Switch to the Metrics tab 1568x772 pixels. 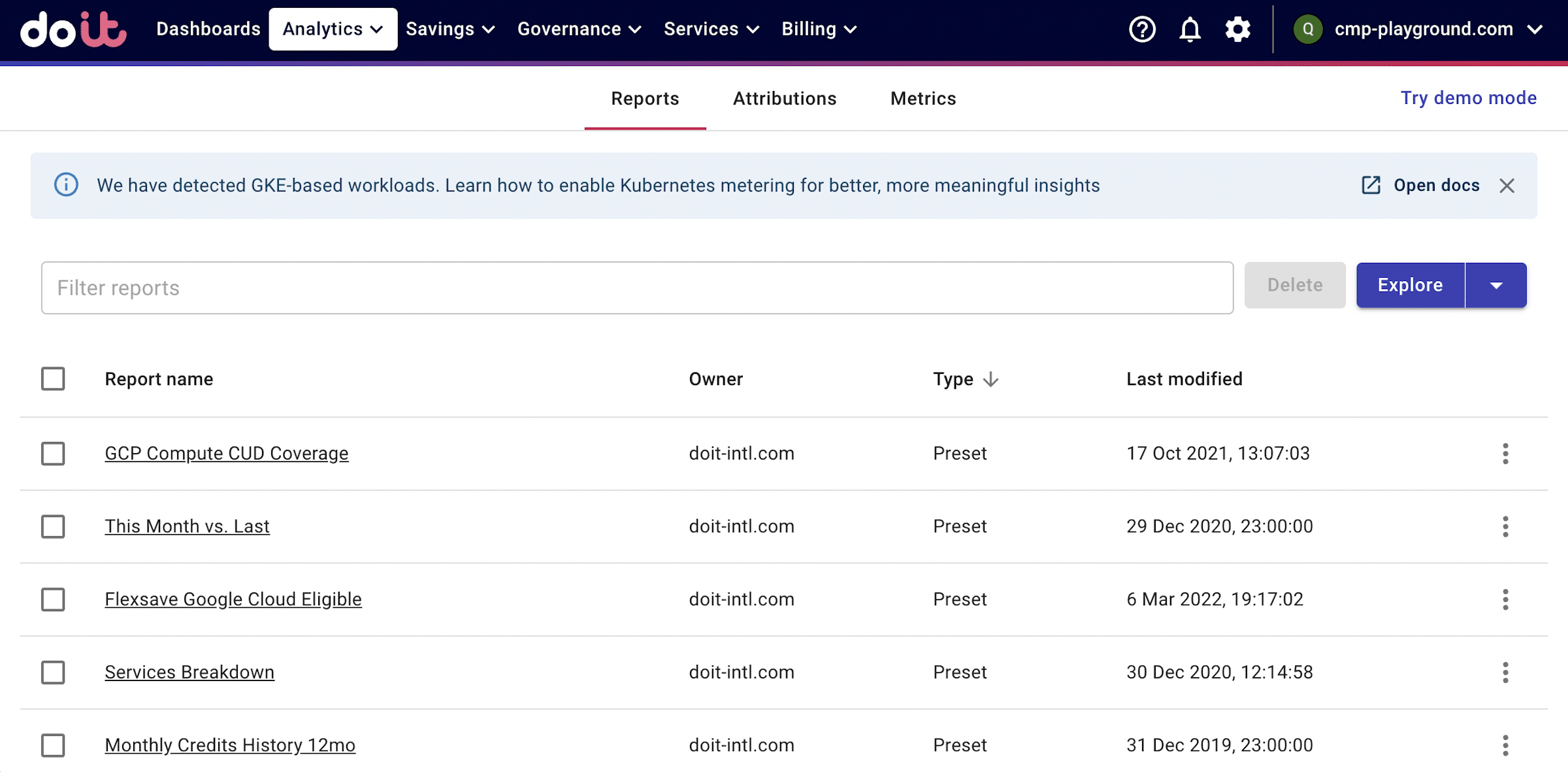click(923, 99)
